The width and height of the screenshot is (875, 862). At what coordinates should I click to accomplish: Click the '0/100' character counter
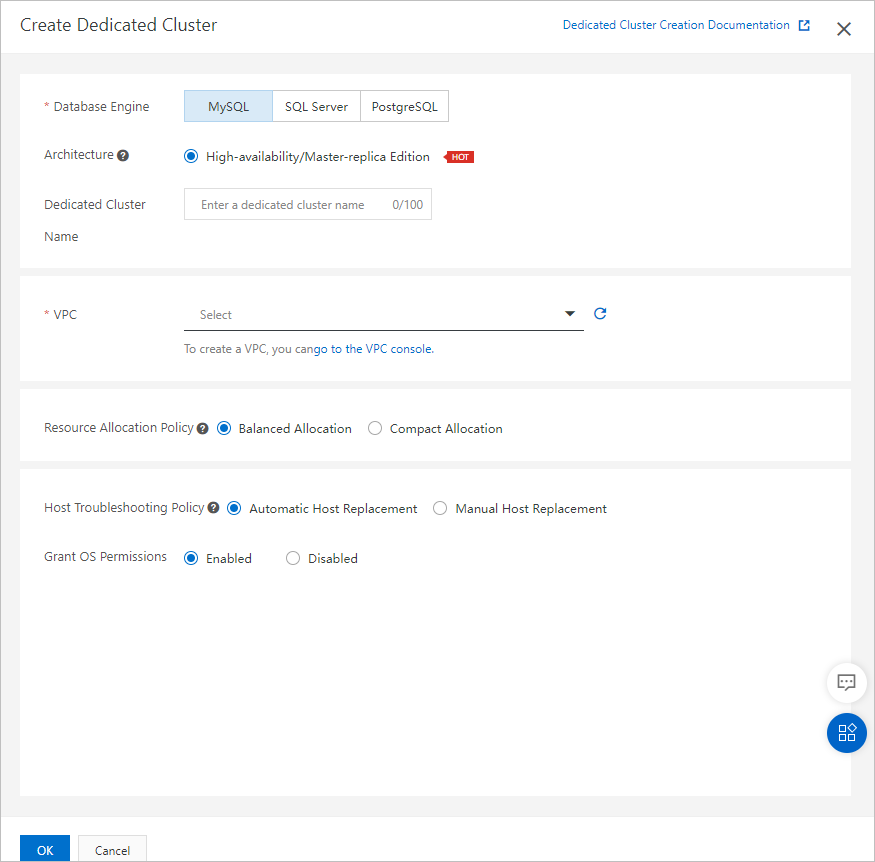point(407,205)
